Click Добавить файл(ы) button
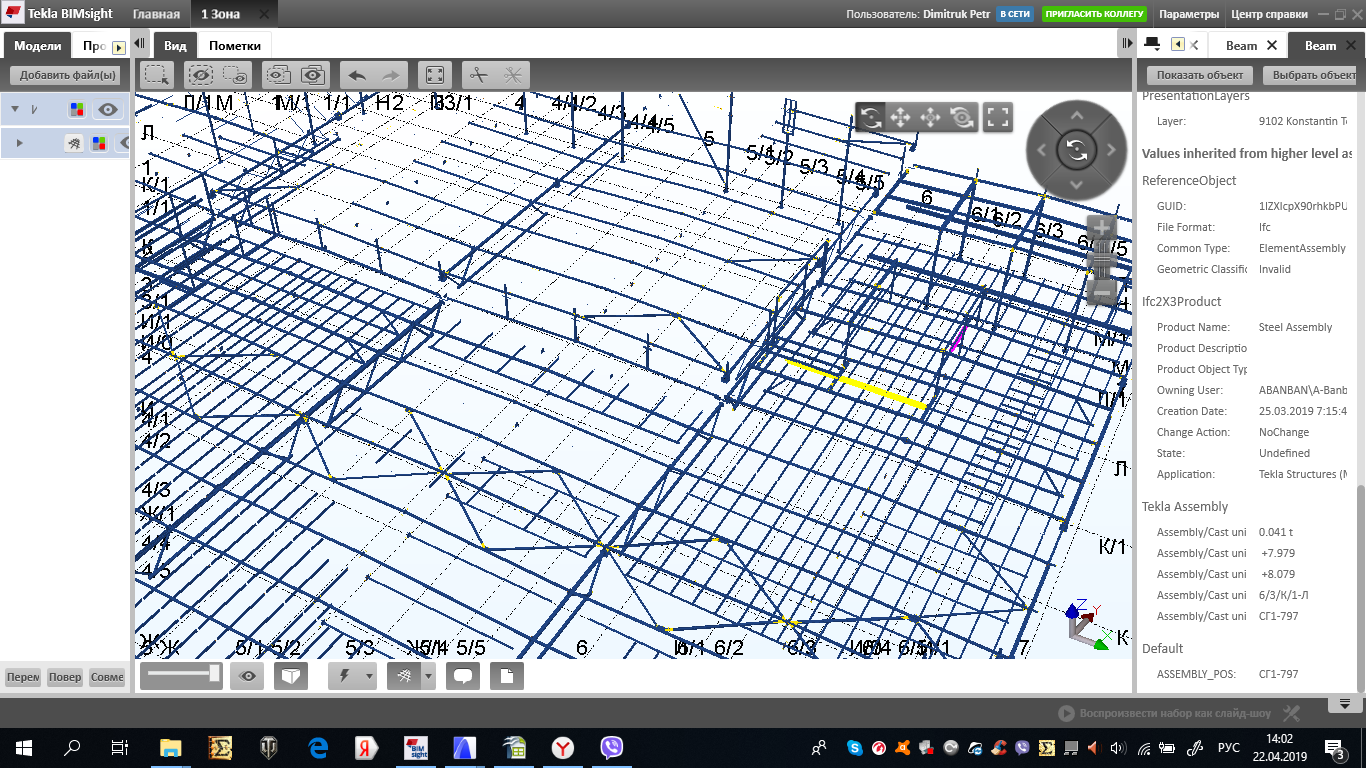The height and width of the screenshot is (768, 1366). point(65,75)
